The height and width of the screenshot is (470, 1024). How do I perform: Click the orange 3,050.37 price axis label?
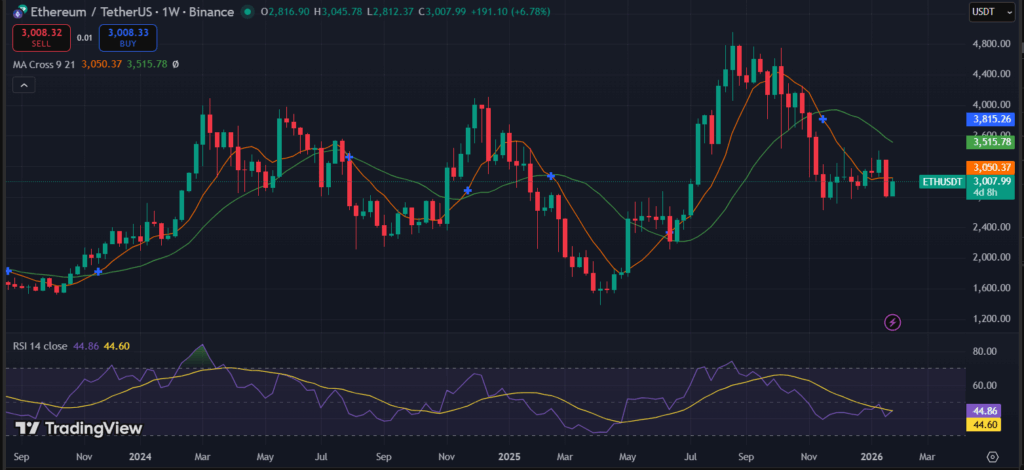pyautogui.click(x=990, y=167)
